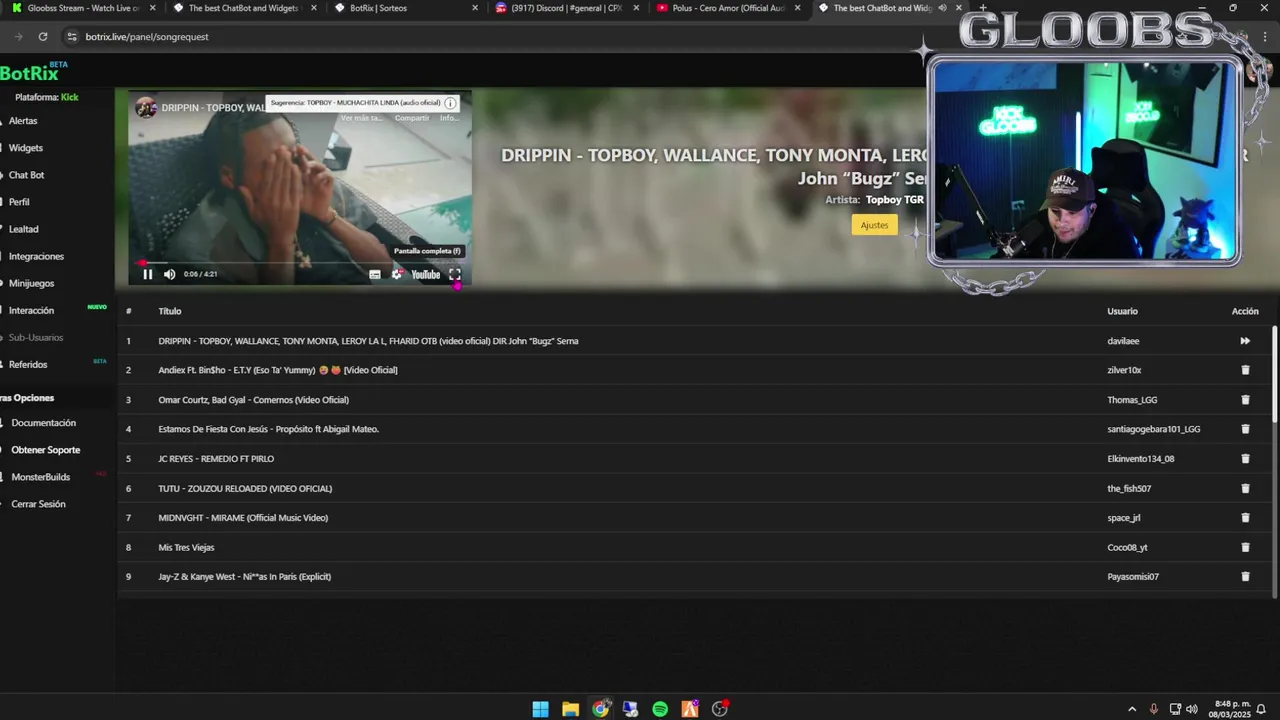The width and height of the screenshot is (1280, 720).
Task: Open volume control in system tray
Action: (1191, 709)
